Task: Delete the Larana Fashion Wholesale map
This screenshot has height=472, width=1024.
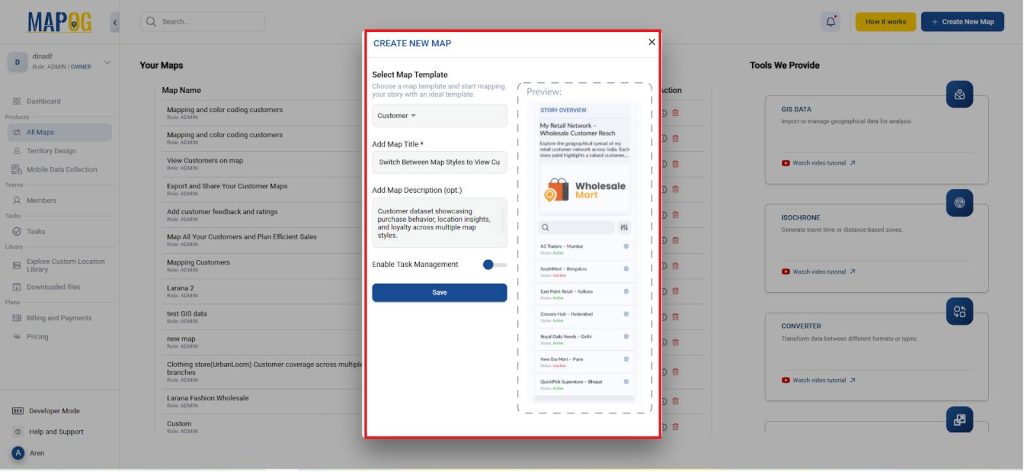Action: pyautogui.click(x=675, y=401)
